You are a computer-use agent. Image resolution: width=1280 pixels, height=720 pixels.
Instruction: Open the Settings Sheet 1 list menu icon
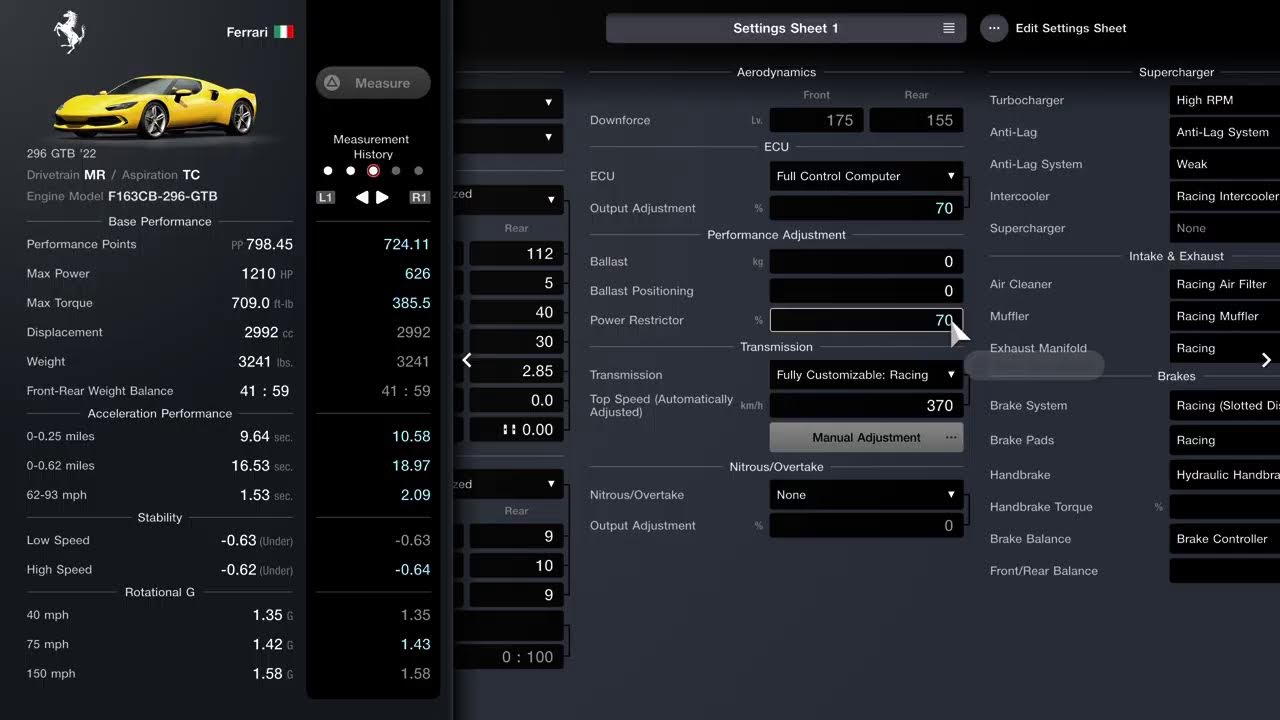click(948, 28)
